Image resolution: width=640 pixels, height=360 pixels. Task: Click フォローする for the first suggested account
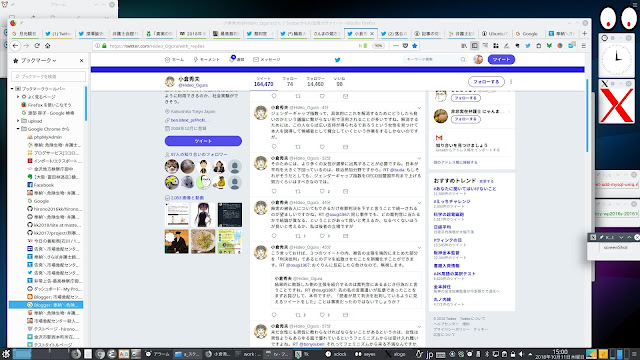466,98
